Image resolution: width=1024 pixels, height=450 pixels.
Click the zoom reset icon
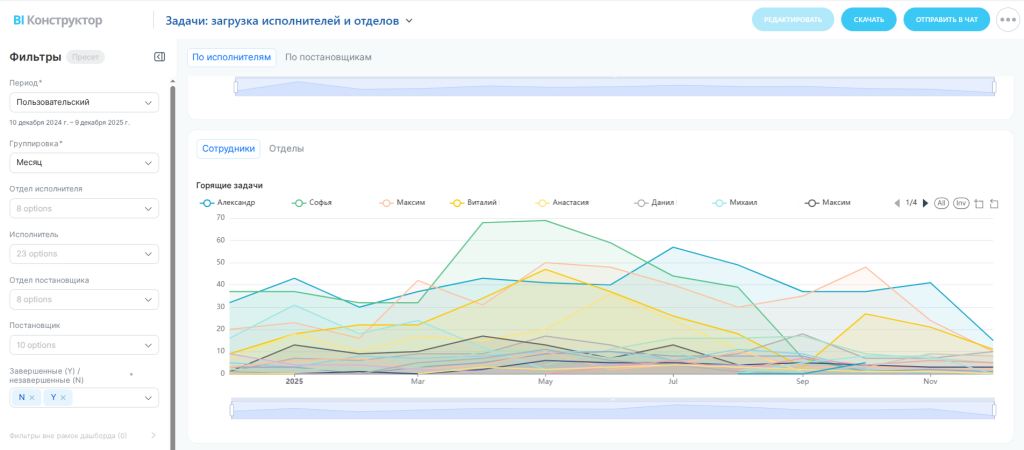pyautogui.click(x=994, y=203)
